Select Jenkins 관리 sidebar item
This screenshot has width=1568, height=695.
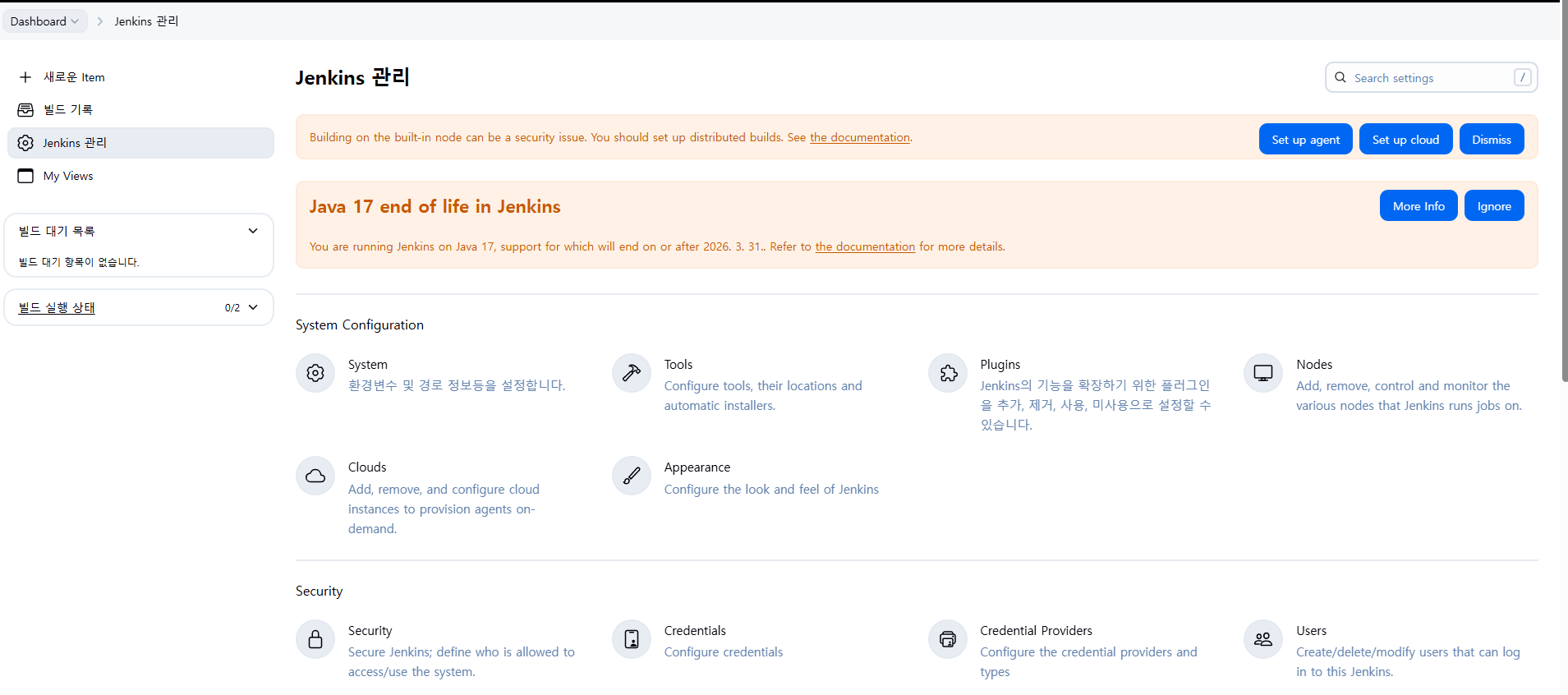point(140,143)
